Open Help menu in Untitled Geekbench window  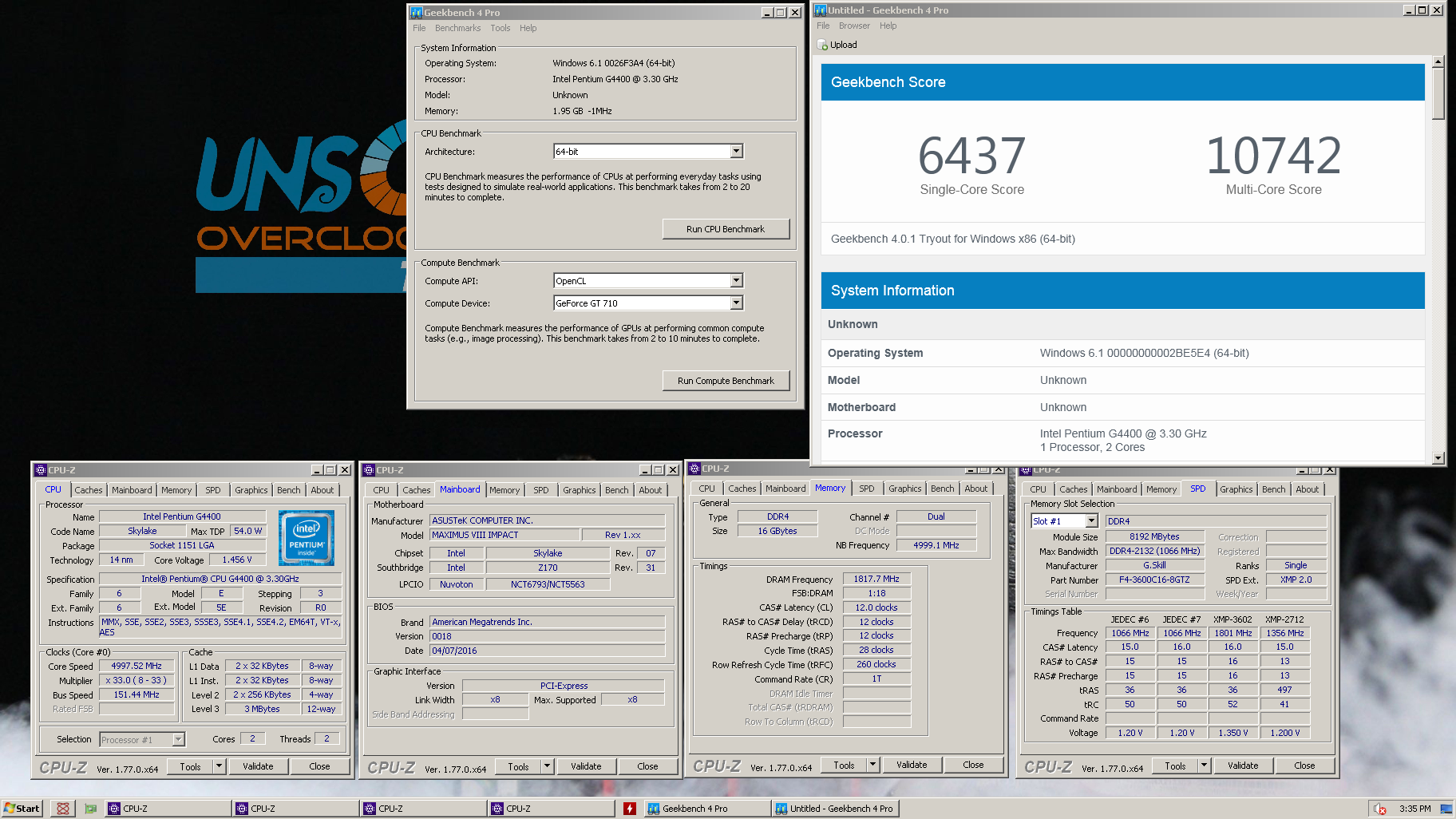888,26
